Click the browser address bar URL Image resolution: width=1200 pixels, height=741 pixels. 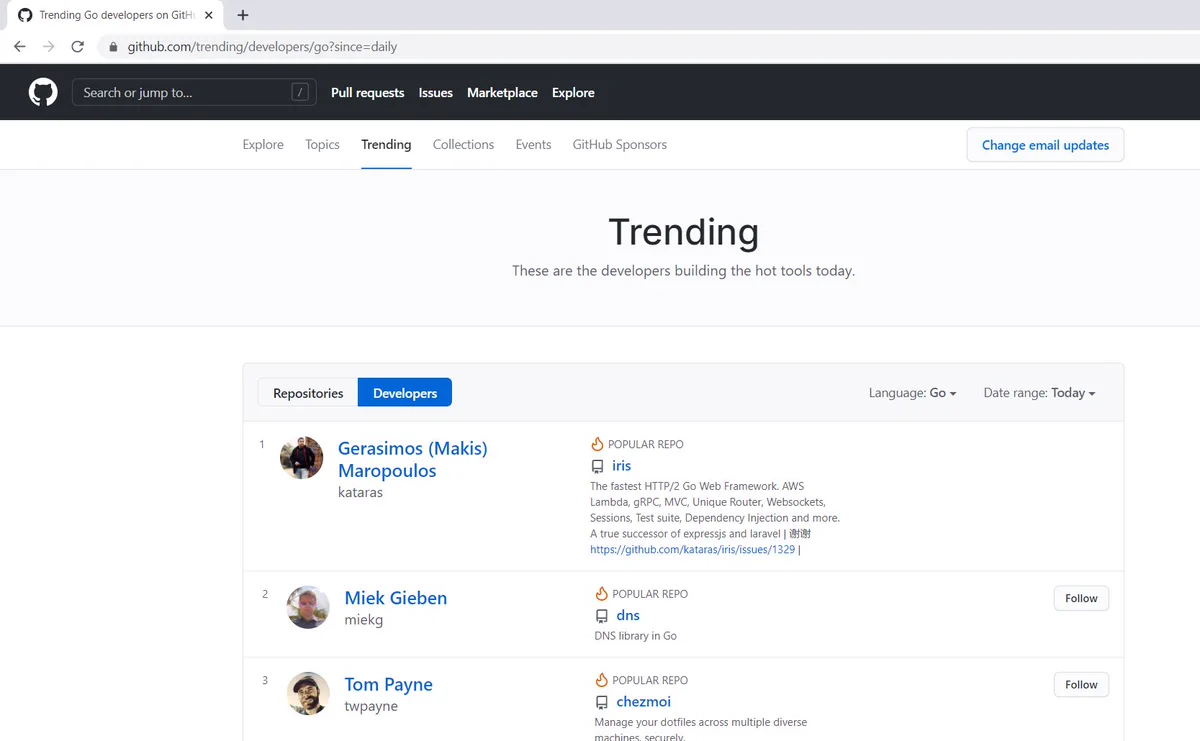[x=262, y=47]
